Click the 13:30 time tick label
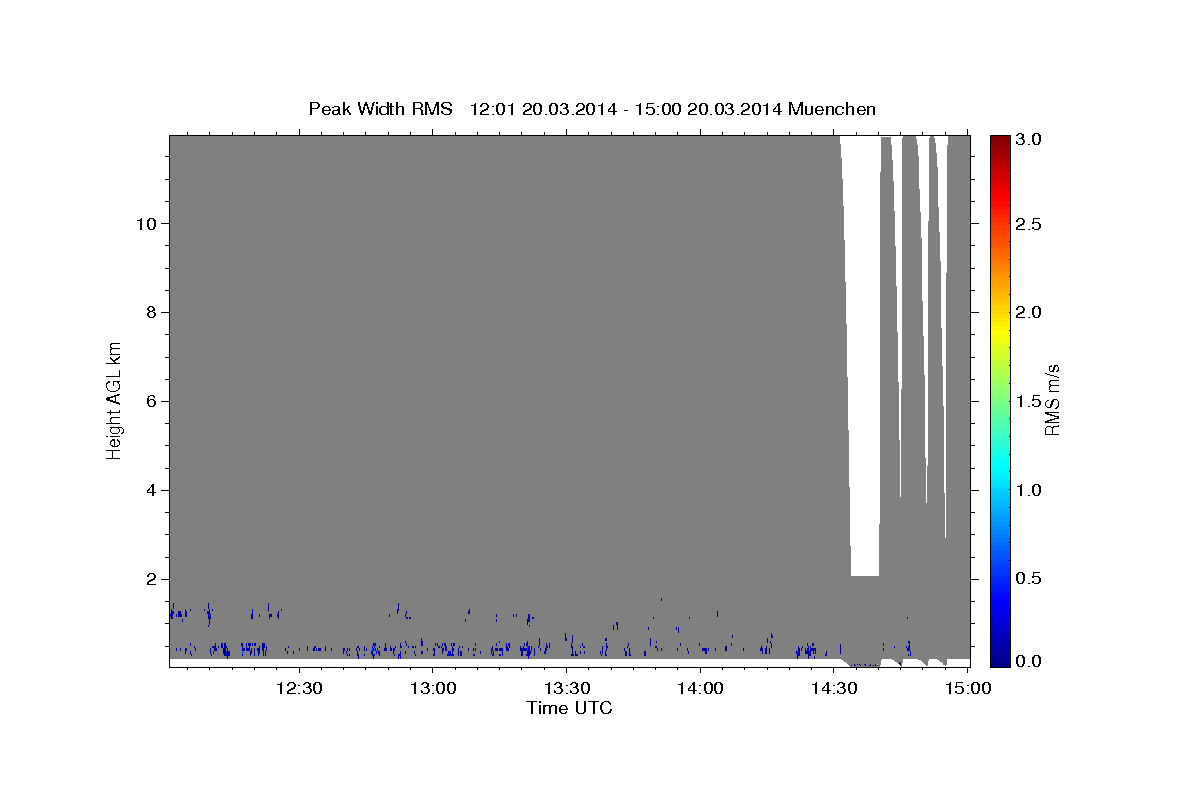 (566, 689)
